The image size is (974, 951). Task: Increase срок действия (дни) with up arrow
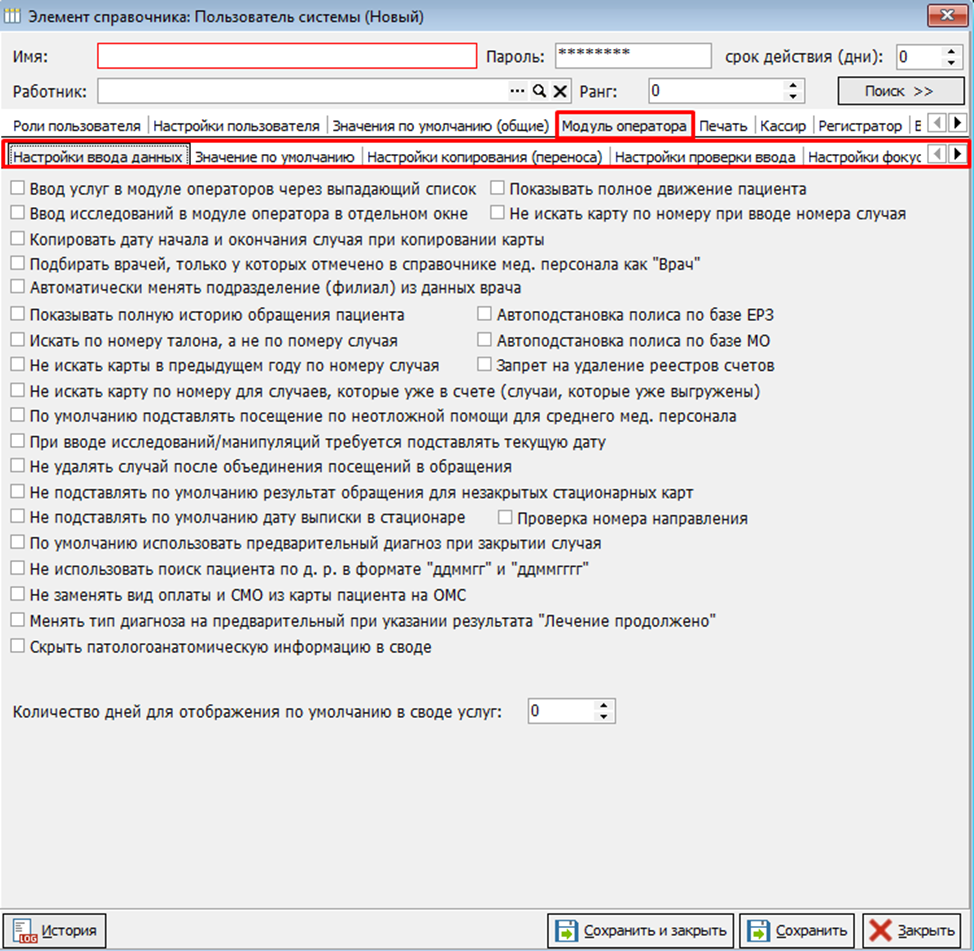[949, 51]
